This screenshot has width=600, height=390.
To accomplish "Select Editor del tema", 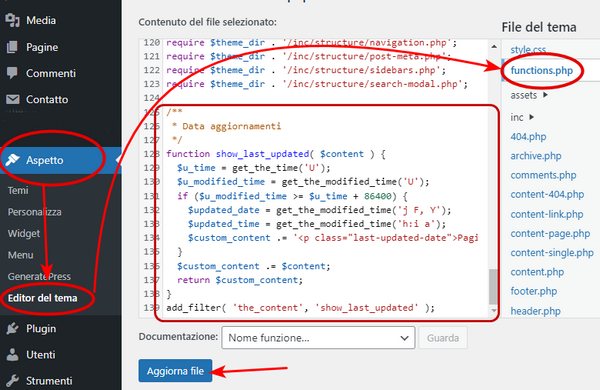I will click(42, 298).
